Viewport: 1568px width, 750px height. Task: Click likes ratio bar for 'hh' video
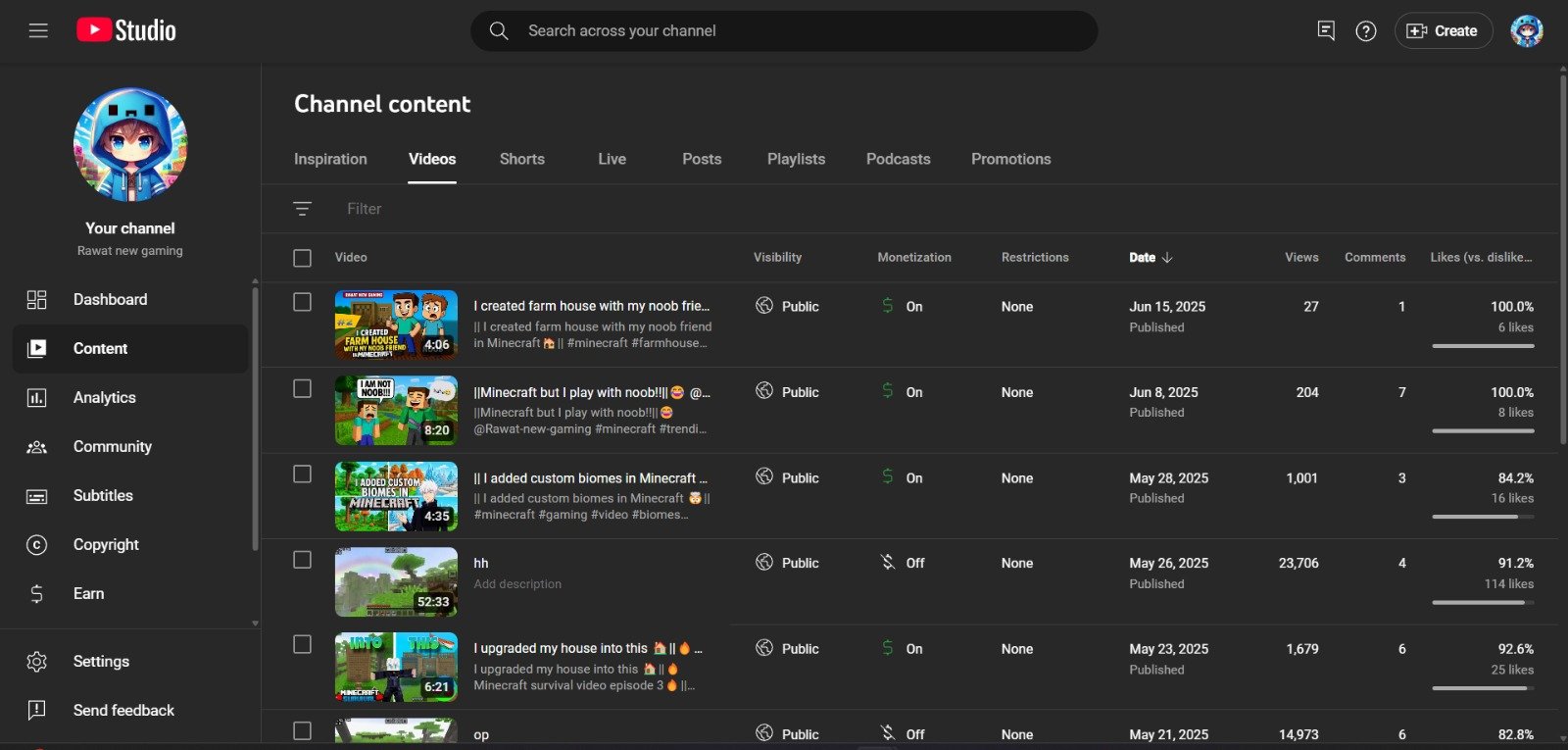[1483, 602]
